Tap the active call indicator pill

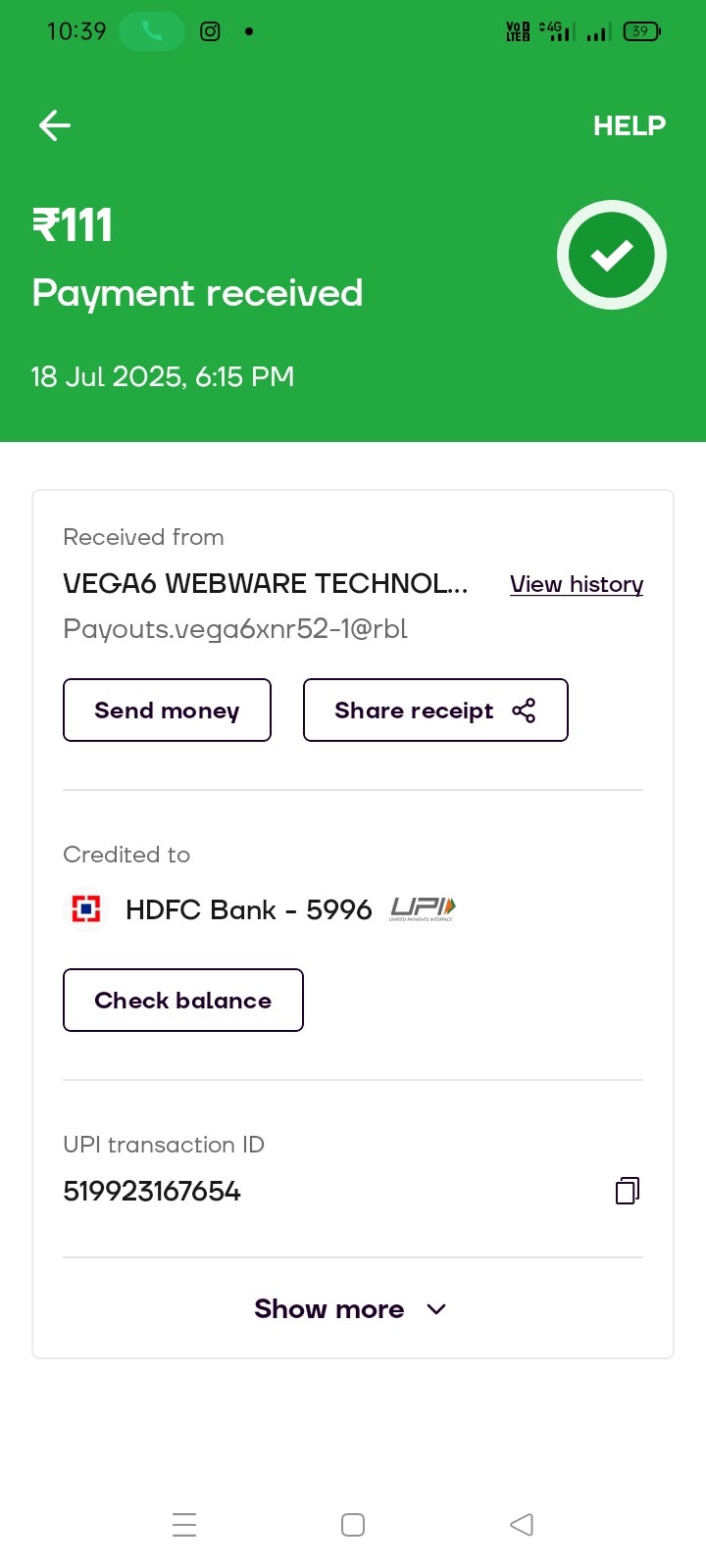151,31
